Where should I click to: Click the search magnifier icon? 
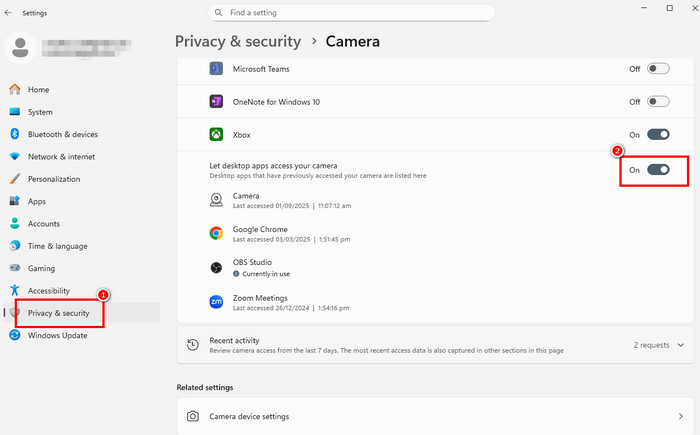[217, 13]
